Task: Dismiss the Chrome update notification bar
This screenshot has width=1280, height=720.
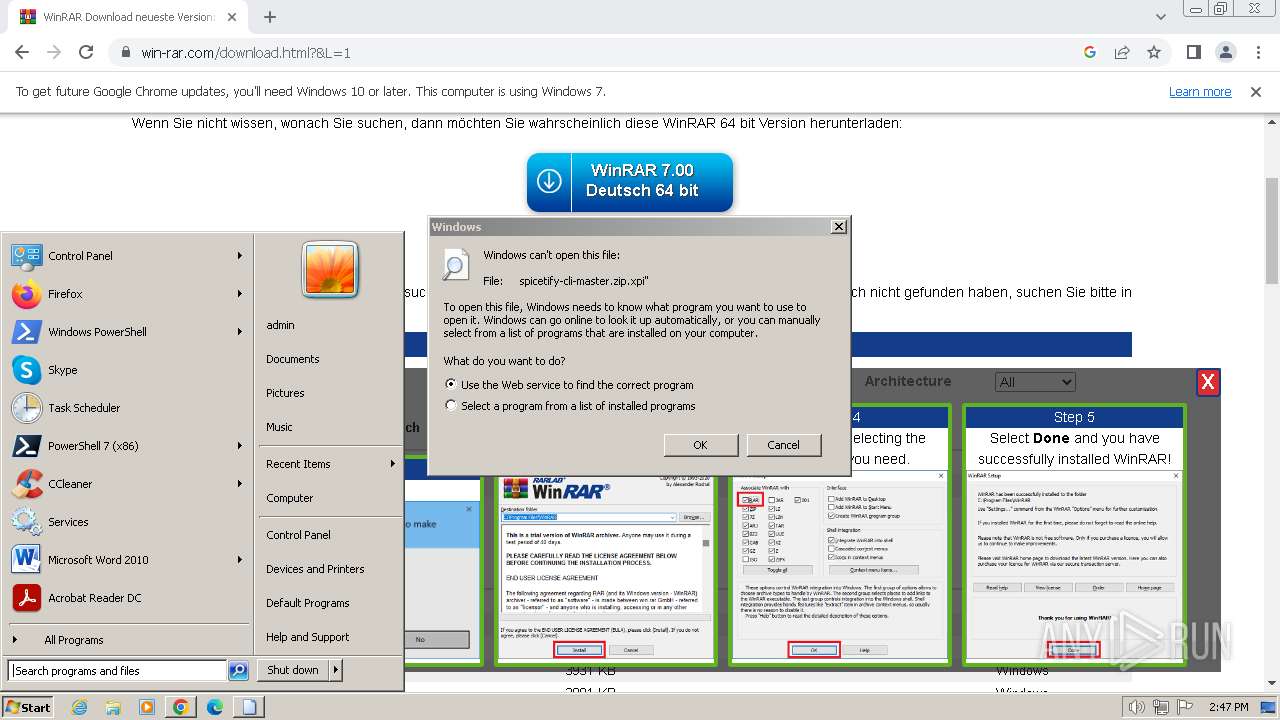Action: click(x=1256, y=92)
